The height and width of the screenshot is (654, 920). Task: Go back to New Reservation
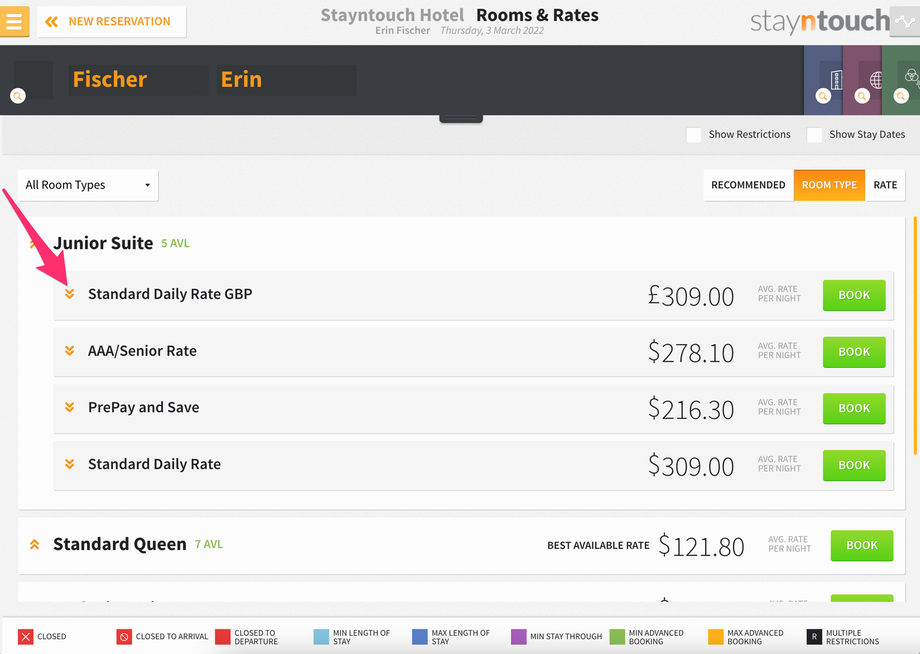111,22
